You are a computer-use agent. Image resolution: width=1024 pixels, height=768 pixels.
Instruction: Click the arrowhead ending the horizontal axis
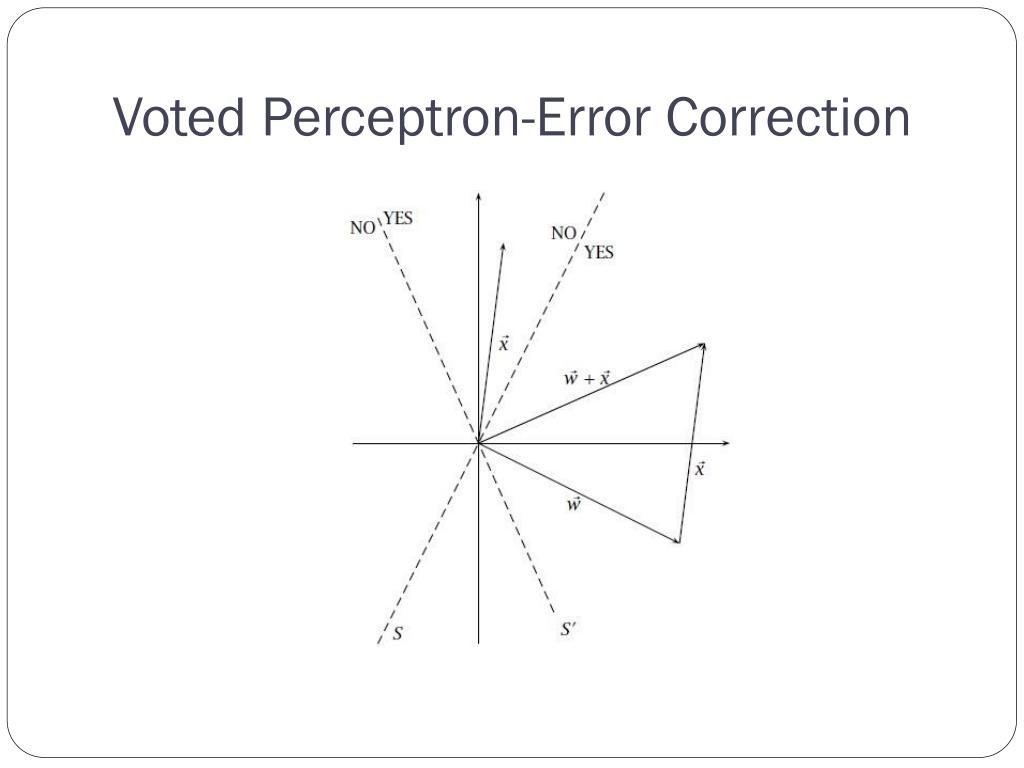726,443
